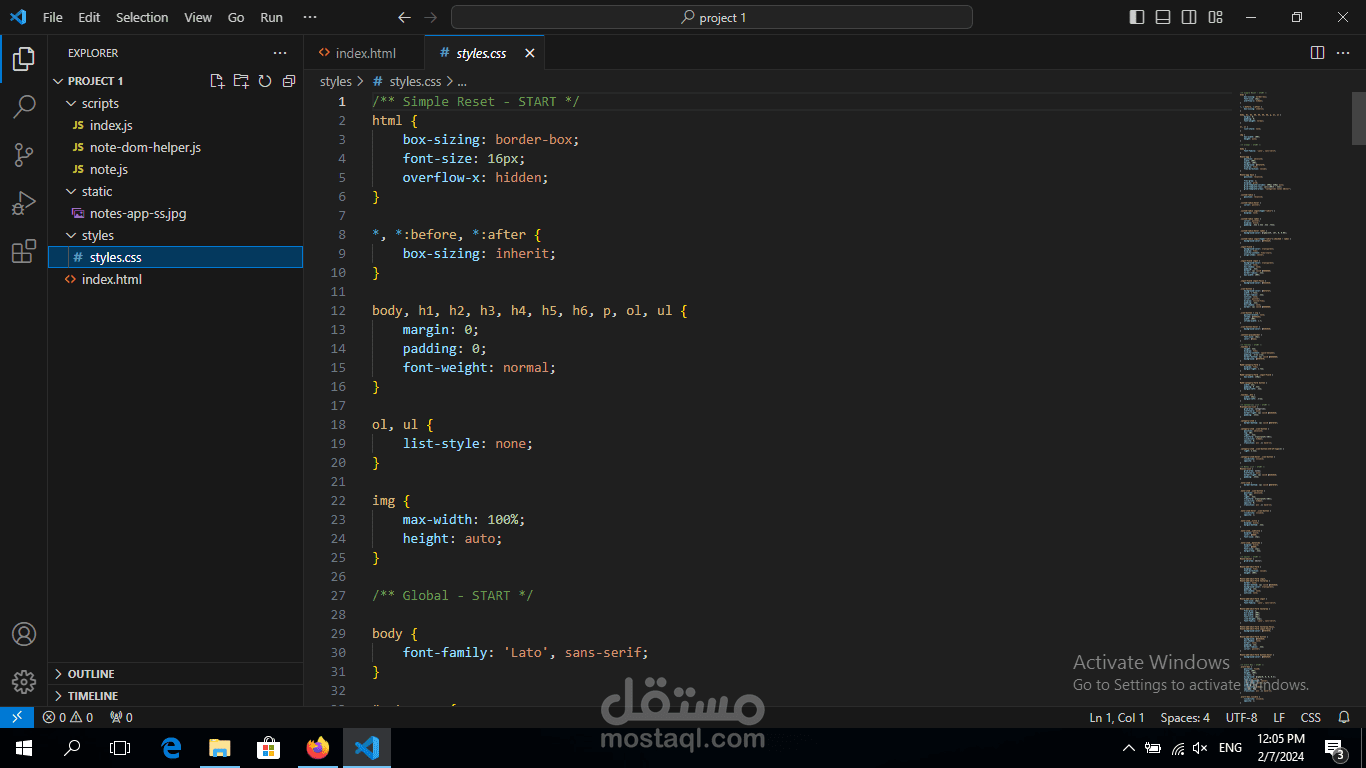Open the Accounts menu icon

point(24,634)
